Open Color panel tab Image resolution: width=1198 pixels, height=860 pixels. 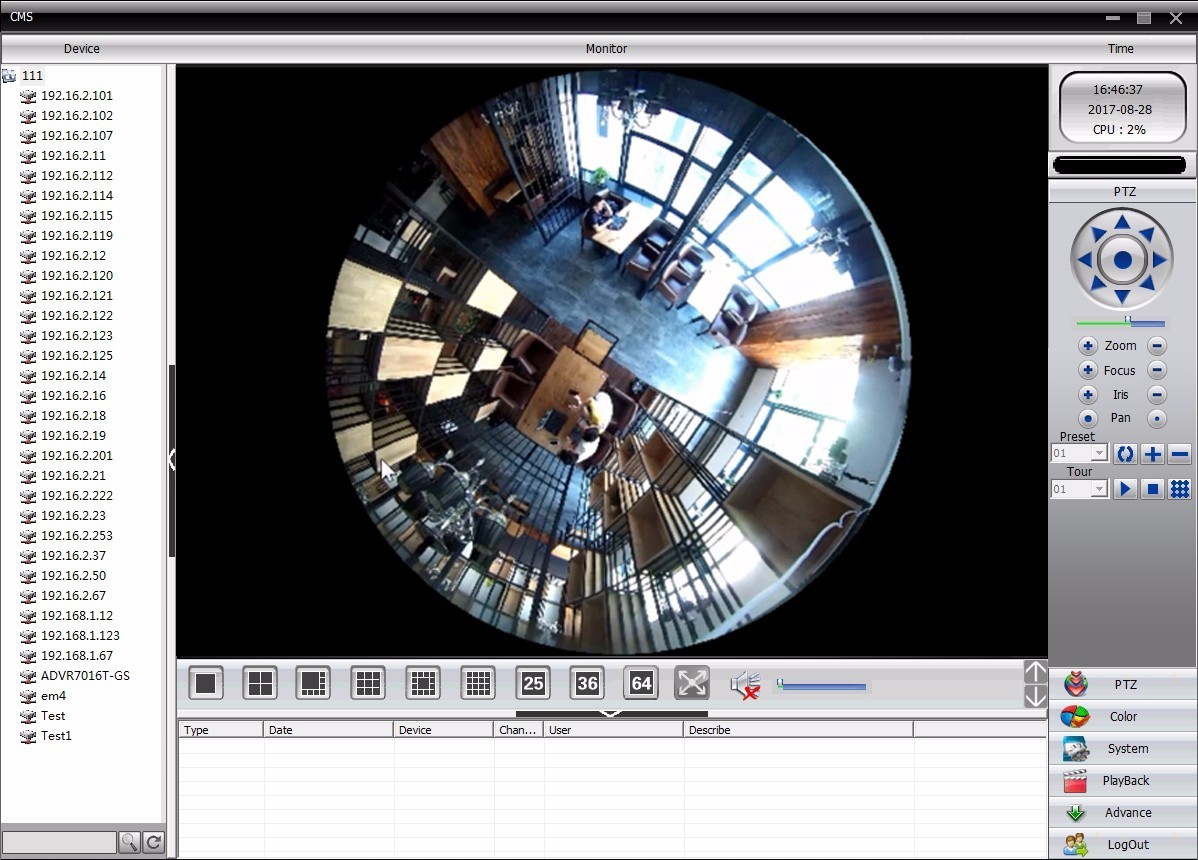pos(1123,716)
